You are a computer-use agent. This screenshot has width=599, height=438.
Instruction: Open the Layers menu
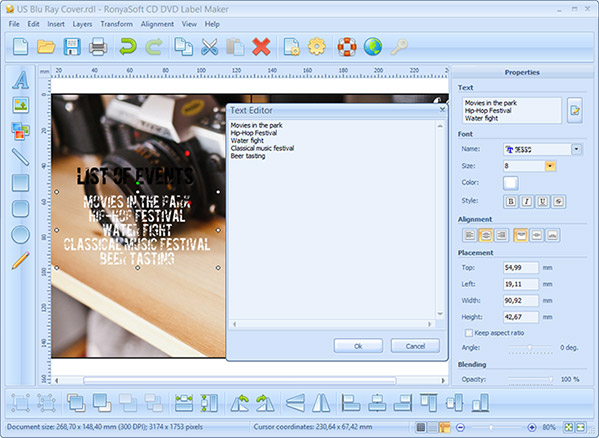point(82,24)
